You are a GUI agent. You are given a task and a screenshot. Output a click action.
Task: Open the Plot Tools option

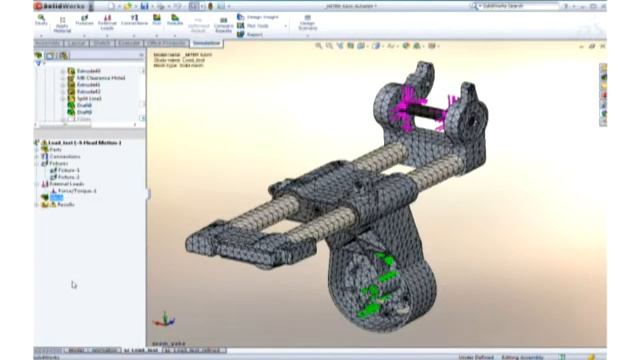(x=253, y=26)
